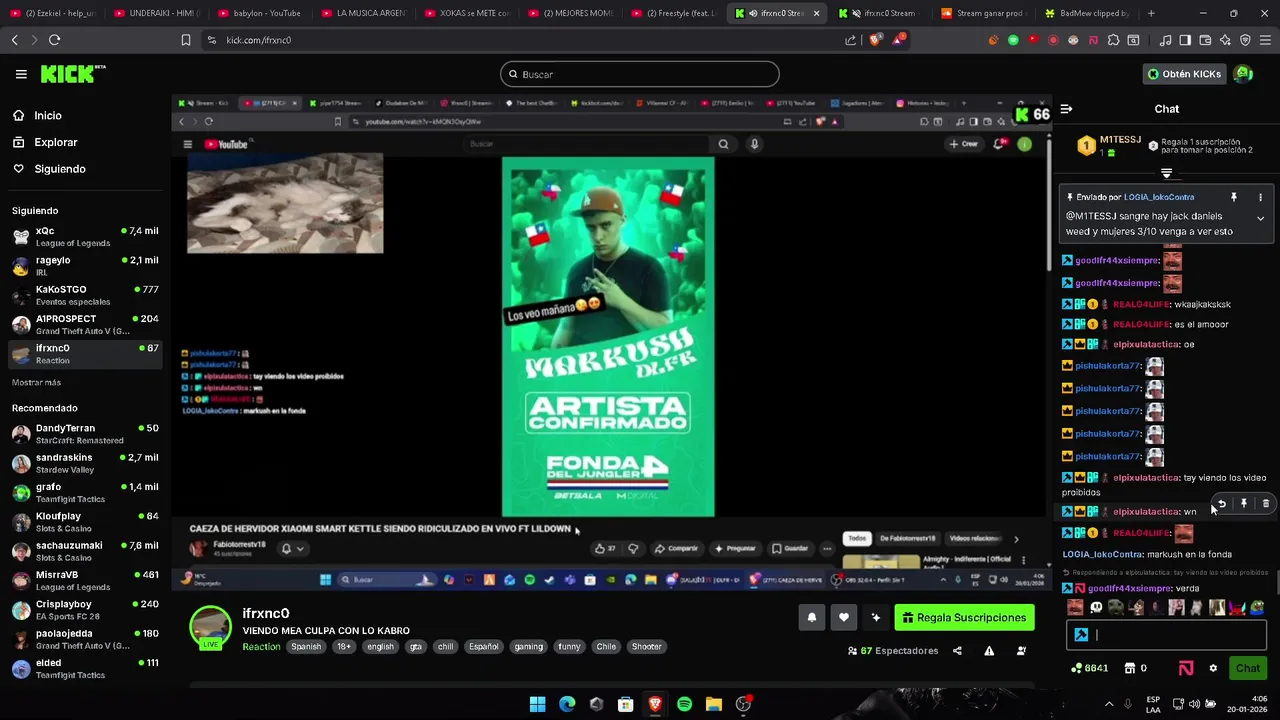Screen dimensions: 1280x720
Task: Click Regala Suscripciones button
Action: pos(964,618)
